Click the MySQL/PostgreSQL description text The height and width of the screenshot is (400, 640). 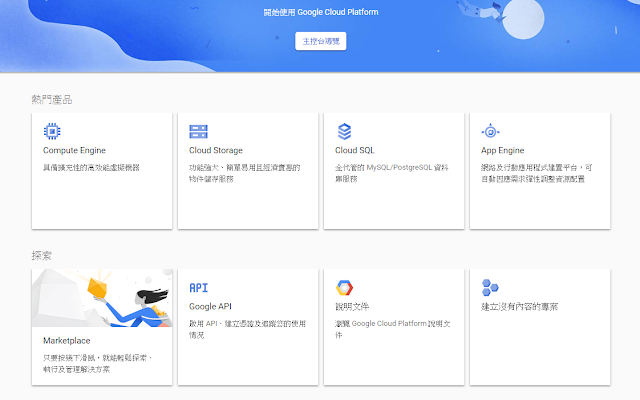point(391,173)
